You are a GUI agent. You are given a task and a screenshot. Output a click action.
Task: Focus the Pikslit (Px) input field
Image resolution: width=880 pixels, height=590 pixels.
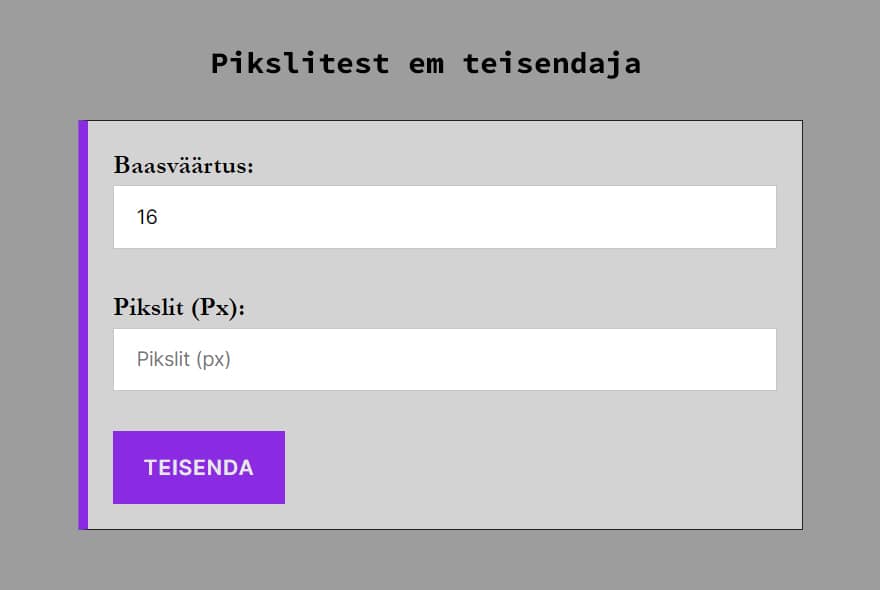[445, 360]
